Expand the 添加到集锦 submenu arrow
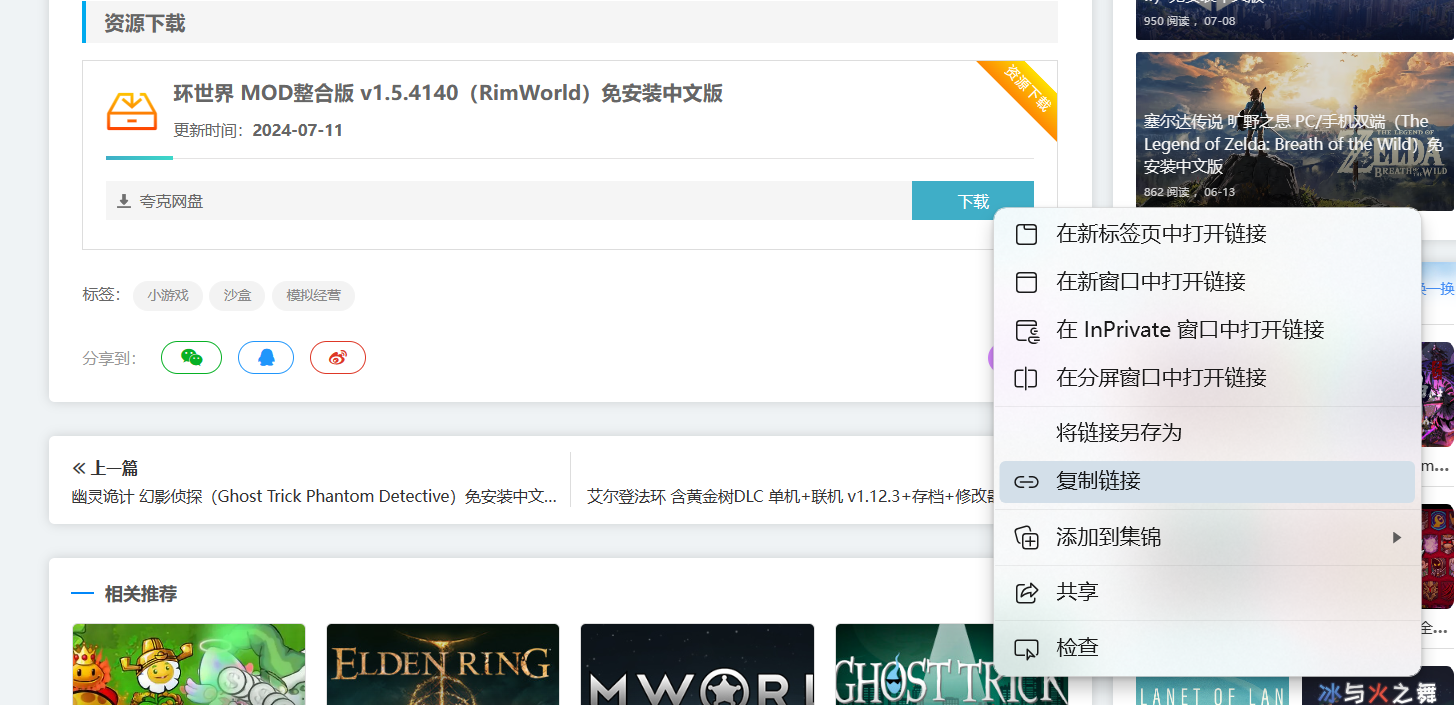 click(1397, 537)
